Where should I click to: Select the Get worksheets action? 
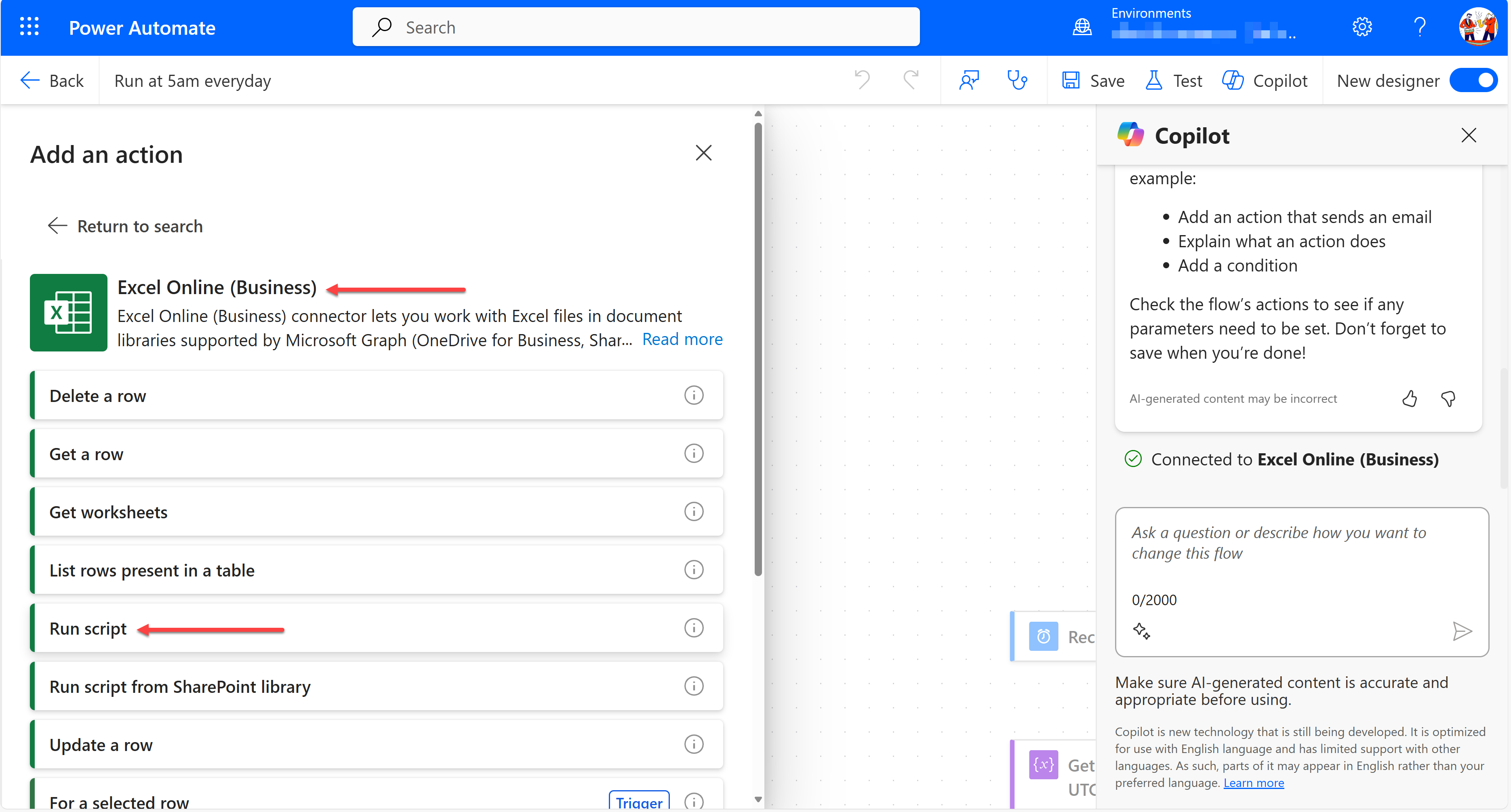point(377,511)
